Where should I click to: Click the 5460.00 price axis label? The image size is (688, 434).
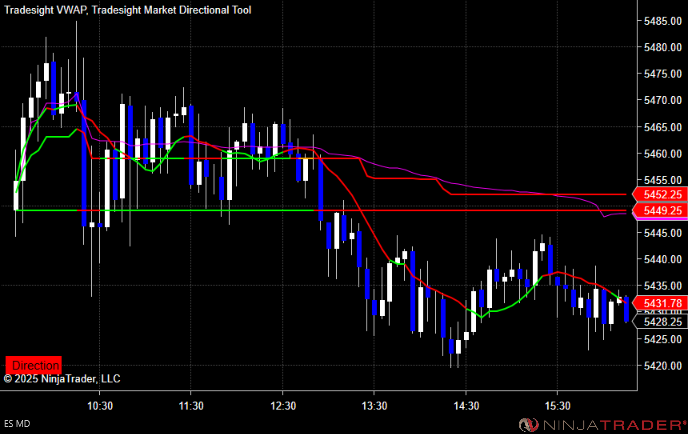(x=663, y=154)
